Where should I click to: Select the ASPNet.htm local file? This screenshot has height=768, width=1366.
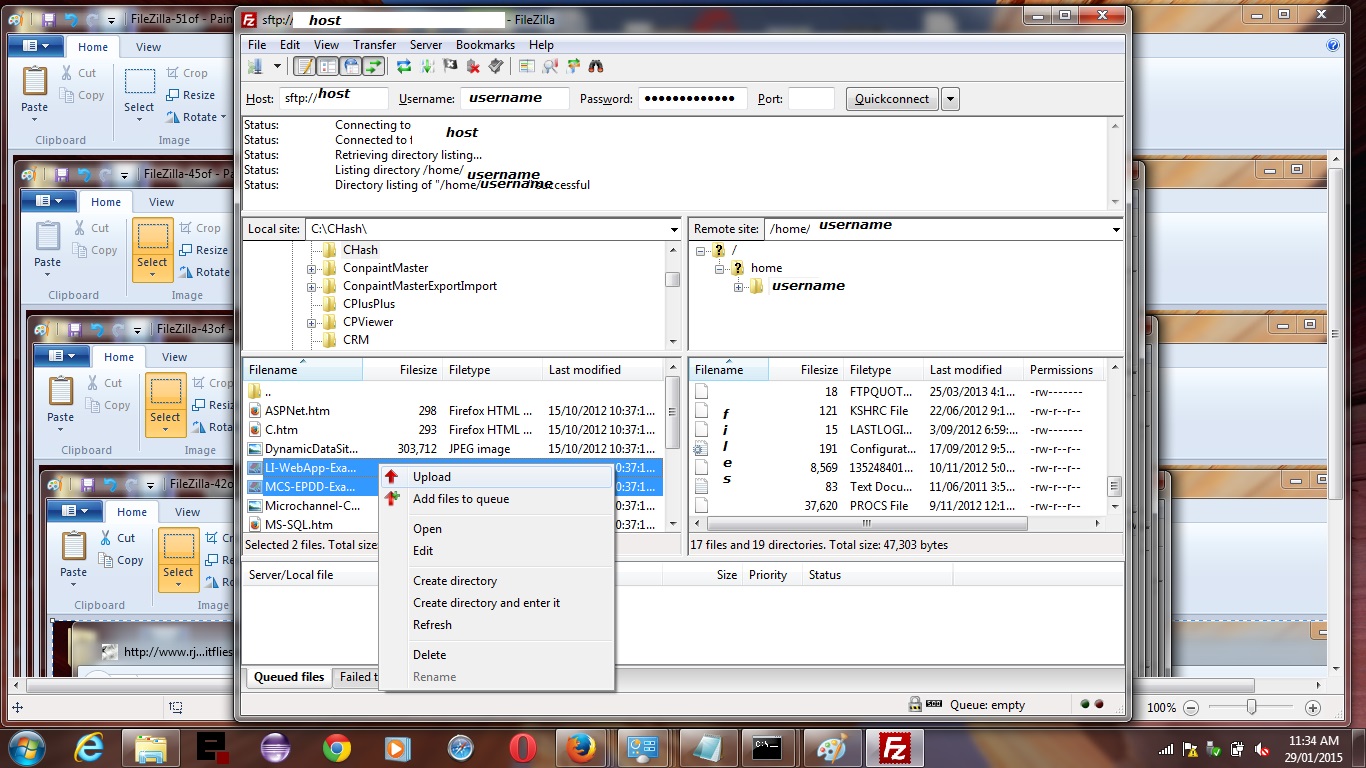pyautogui.click(x=454, y=411)
